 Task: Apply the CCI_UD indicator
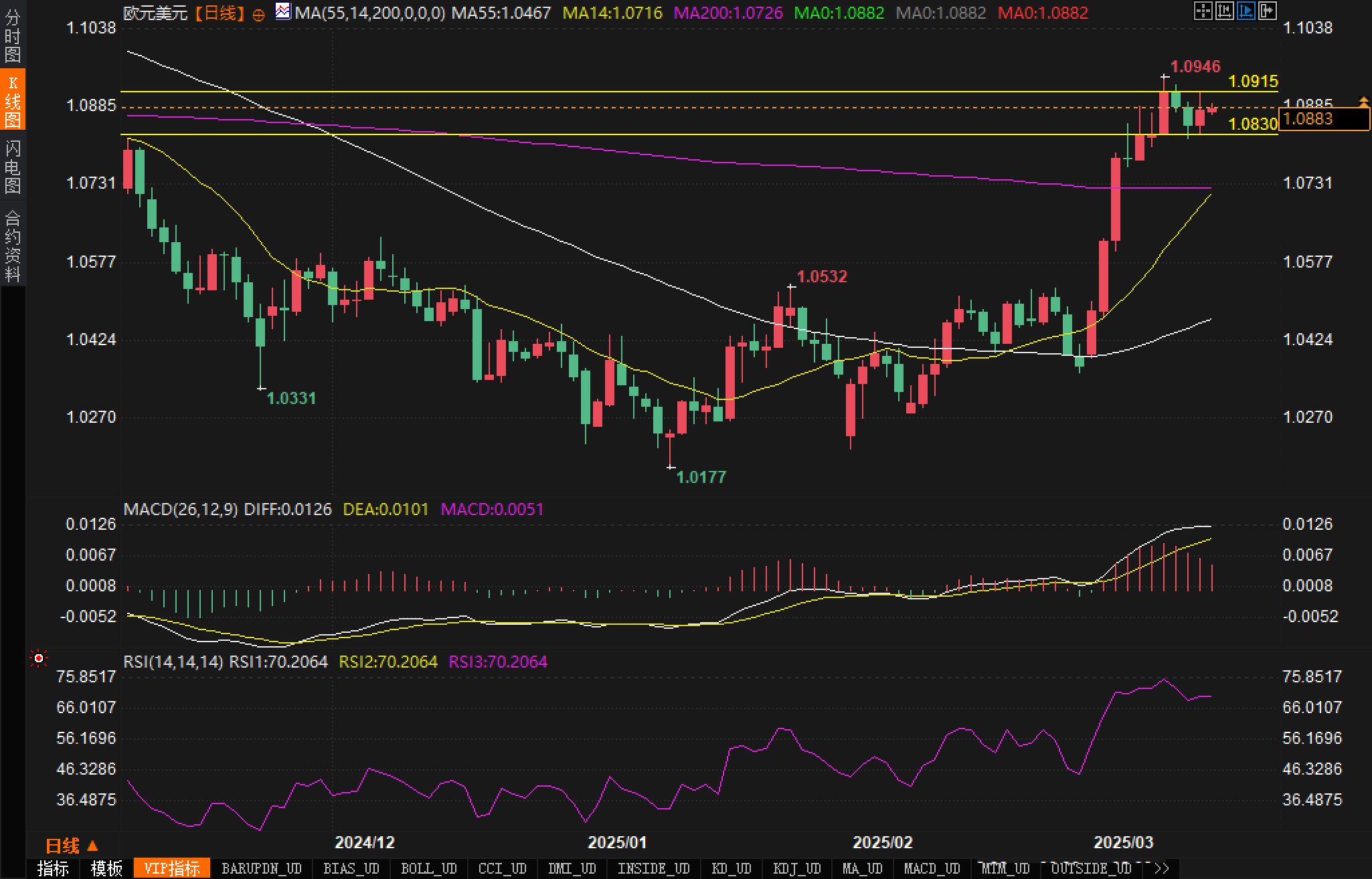coord(503,868)
